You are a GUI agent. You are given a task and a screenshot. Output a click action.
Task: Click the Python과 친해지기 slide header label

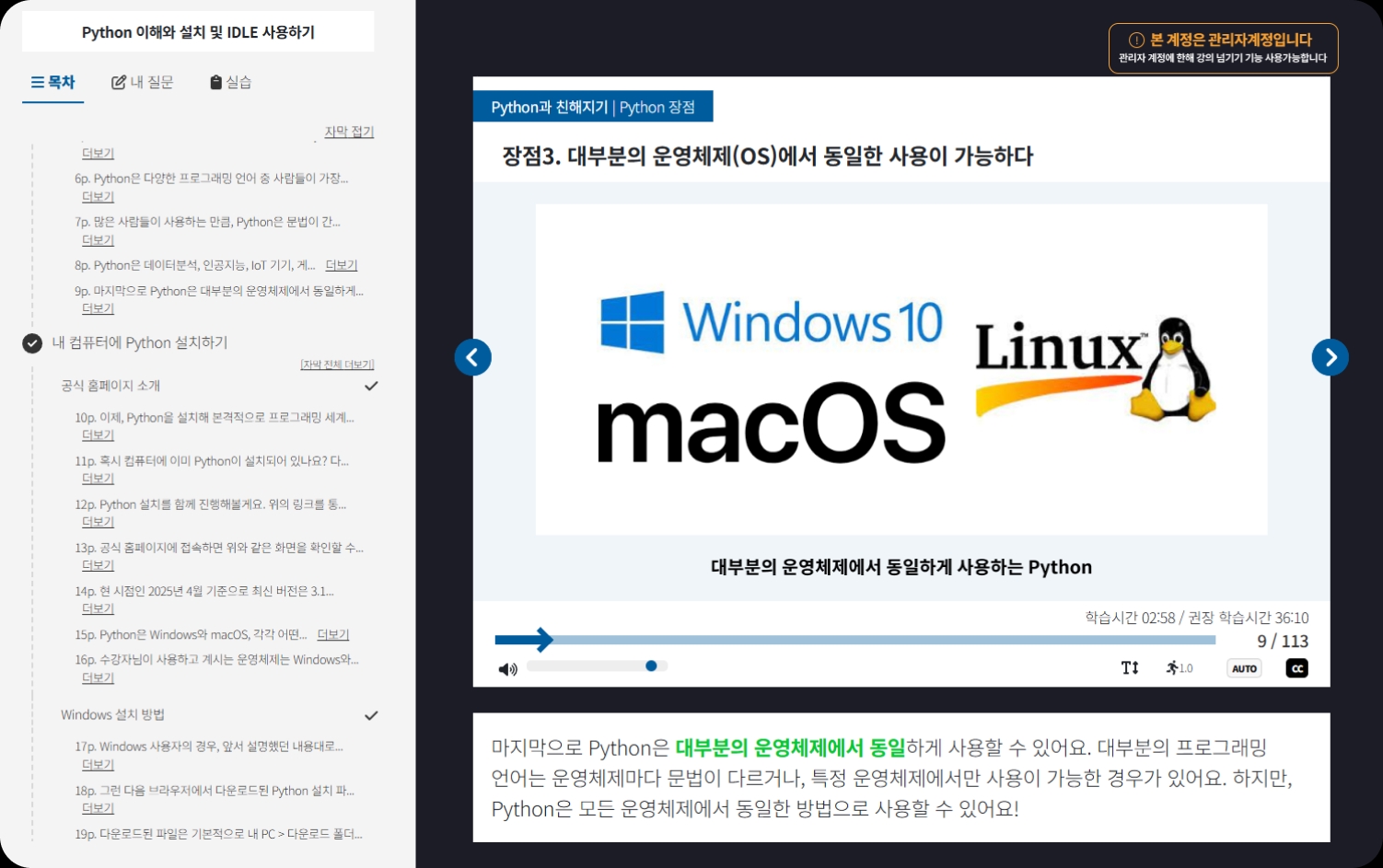593,107
